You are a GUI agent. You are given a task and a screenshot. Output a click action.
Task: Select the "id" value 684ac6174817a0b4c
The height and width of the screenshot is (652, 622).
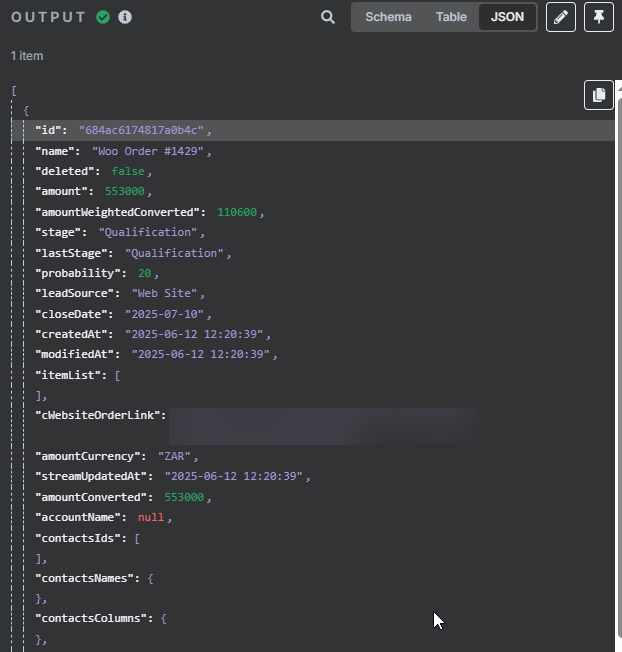point(142,130)
